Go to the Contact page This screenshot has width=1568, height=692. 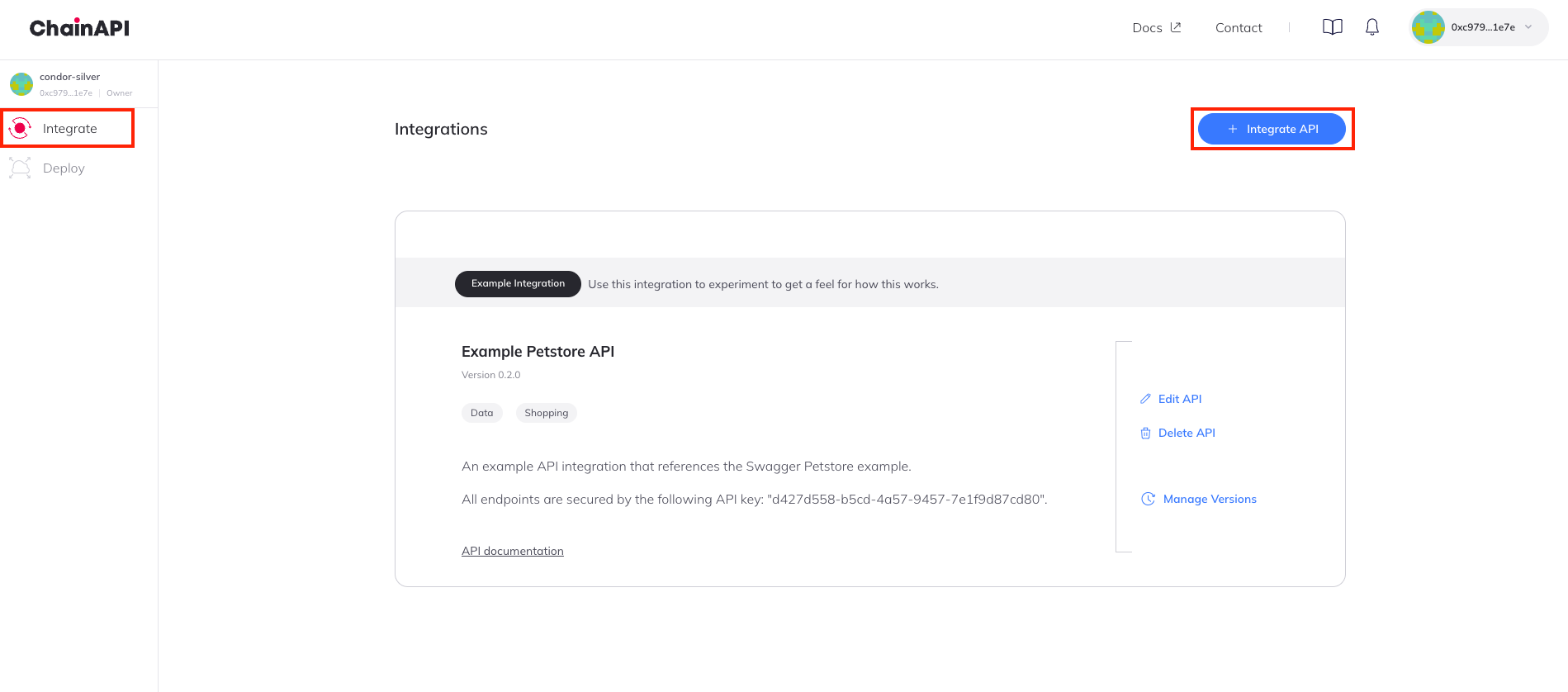tap(1239, 27)
